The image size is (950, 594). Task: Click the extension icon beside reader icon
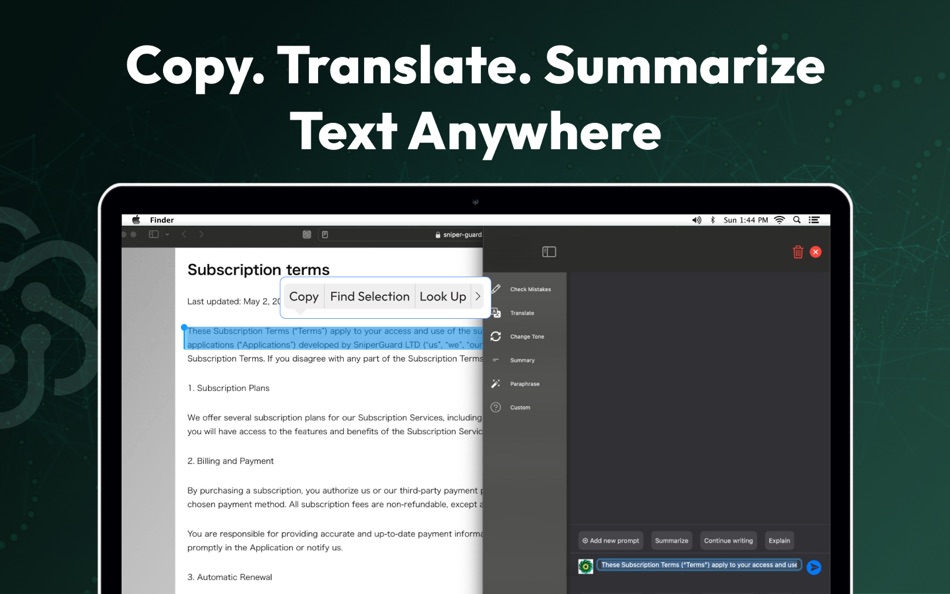click(x=307, y=235)
